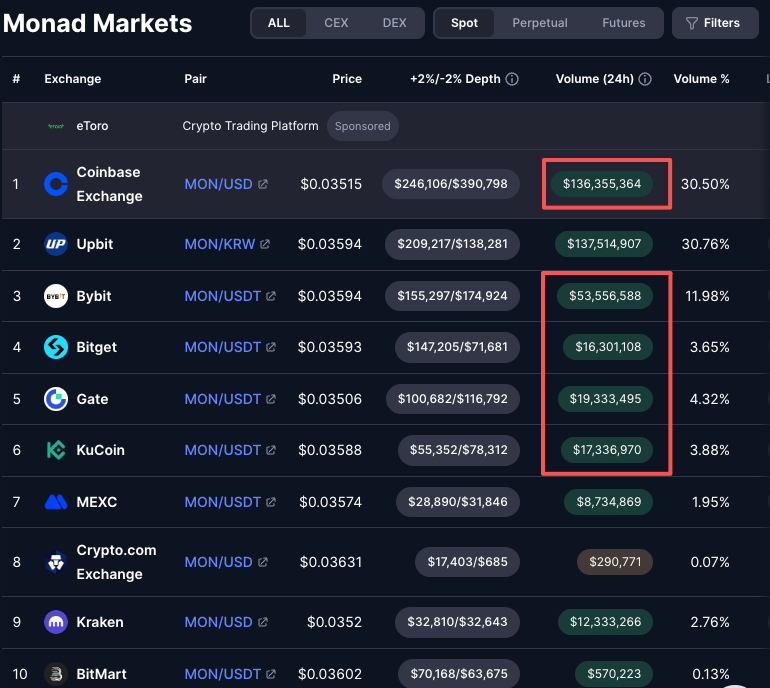Open KuCoin MON/USDT pair link
This screenshot has width=770, height=688.
(222, 450)
